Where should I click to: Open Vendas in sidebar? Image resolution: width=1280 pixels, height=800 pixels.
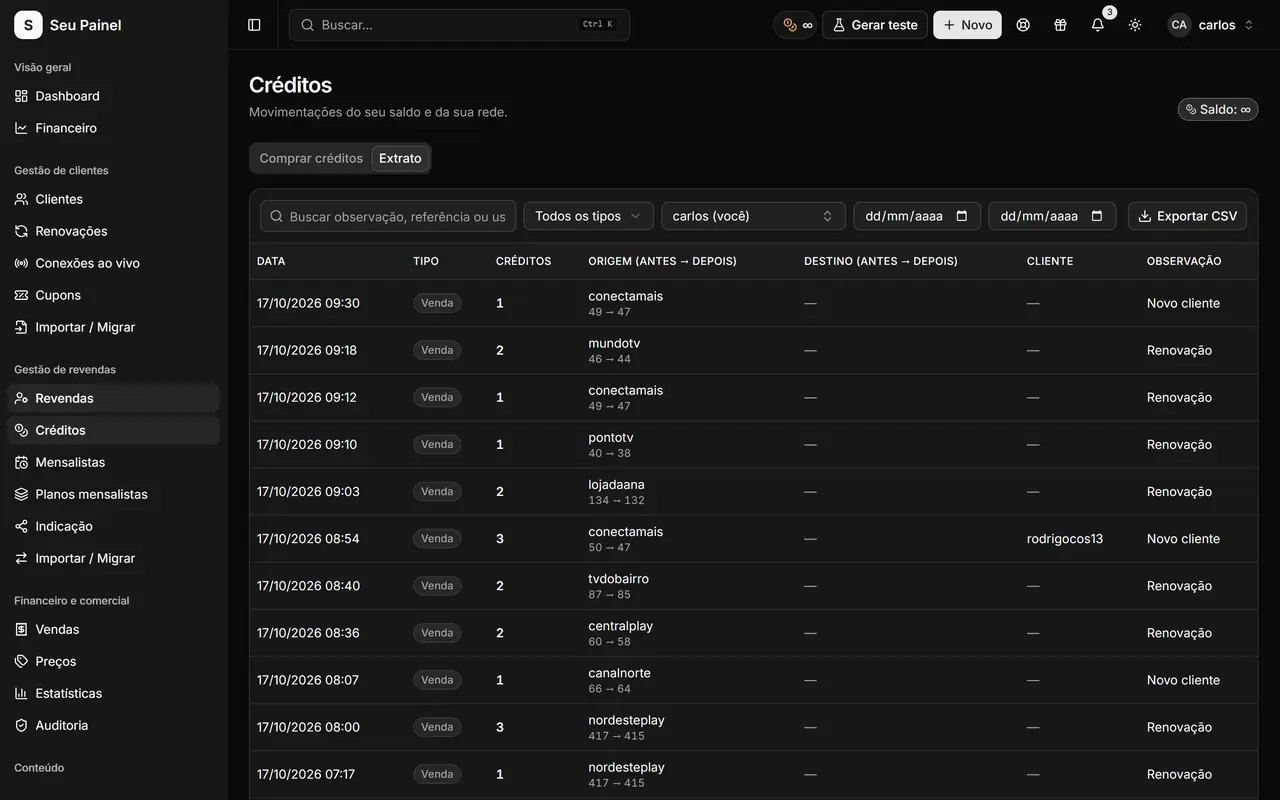113,629
